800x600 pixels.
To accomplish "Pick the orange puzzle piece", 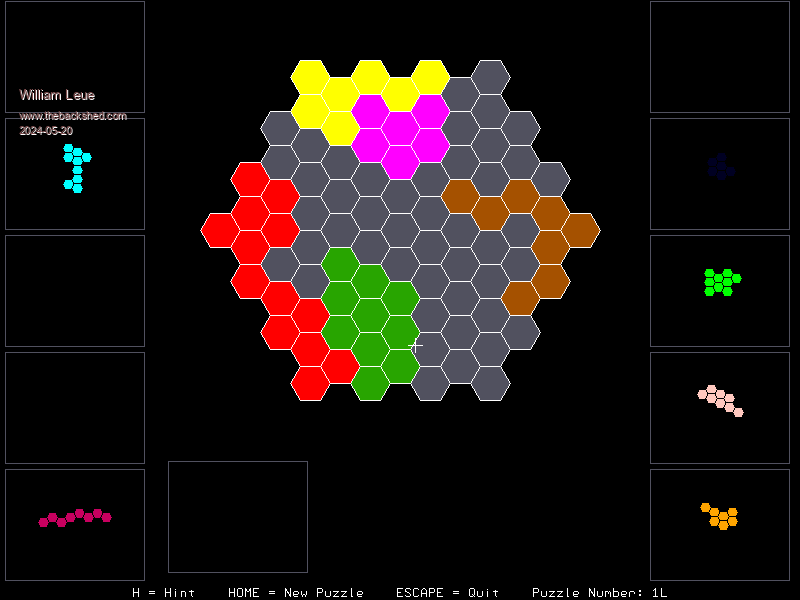I will tap(720, 516).
